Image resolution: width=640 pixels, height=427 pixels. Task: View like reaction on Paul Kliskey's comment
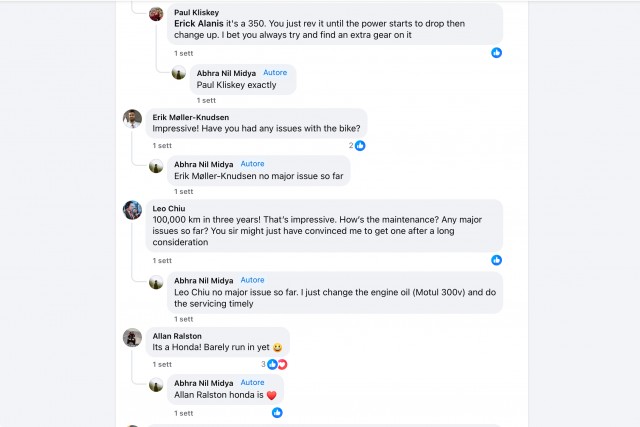(496, 52)
